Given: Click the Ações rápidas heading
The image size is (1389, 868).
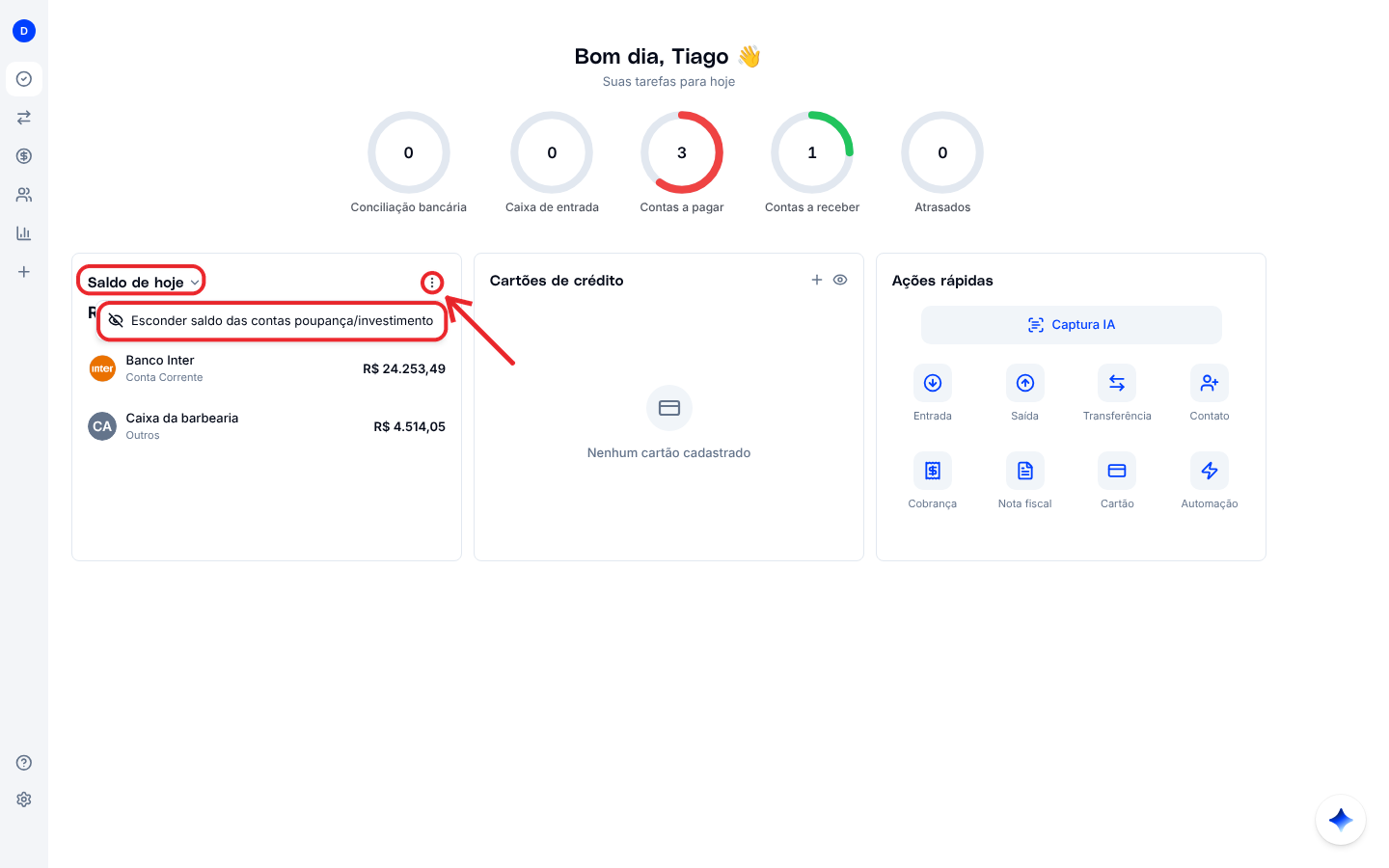Looking at the screenshot, I should [x=942, y=281].
